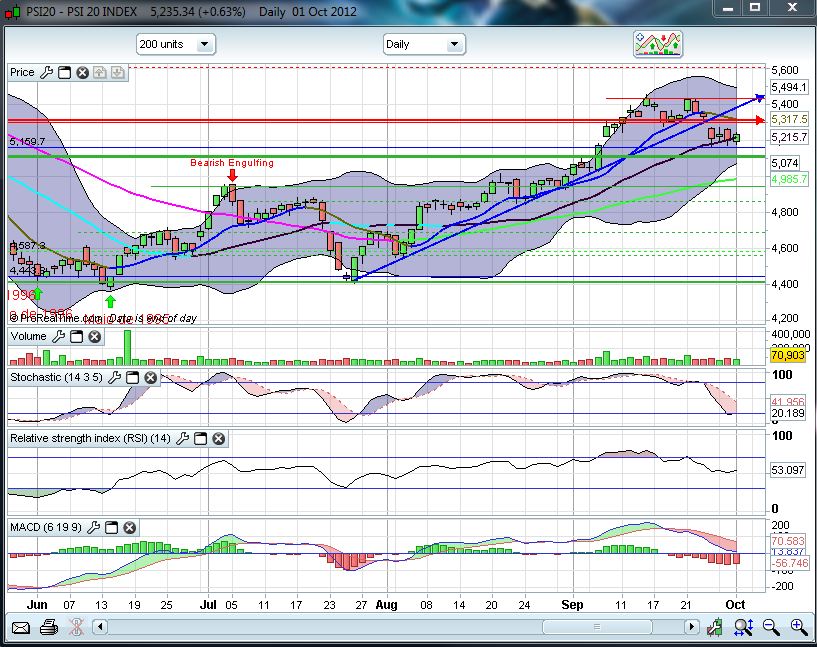
Task: Open RSI indicator settings wrench
Action: 183,439
